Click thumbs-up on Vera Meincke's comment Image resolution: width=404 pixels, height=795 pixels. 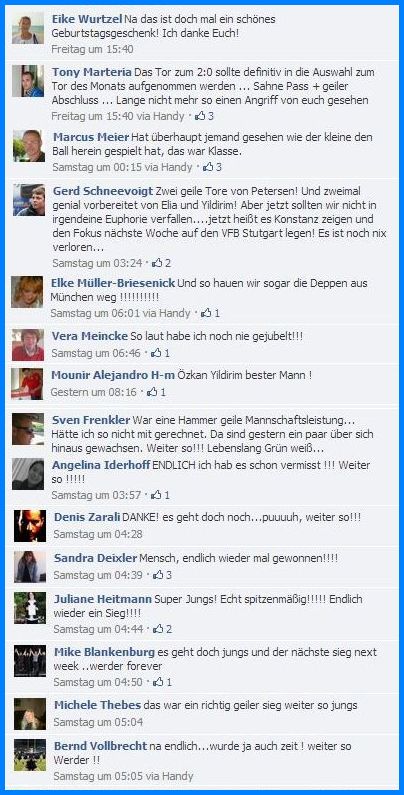point(156,352)
